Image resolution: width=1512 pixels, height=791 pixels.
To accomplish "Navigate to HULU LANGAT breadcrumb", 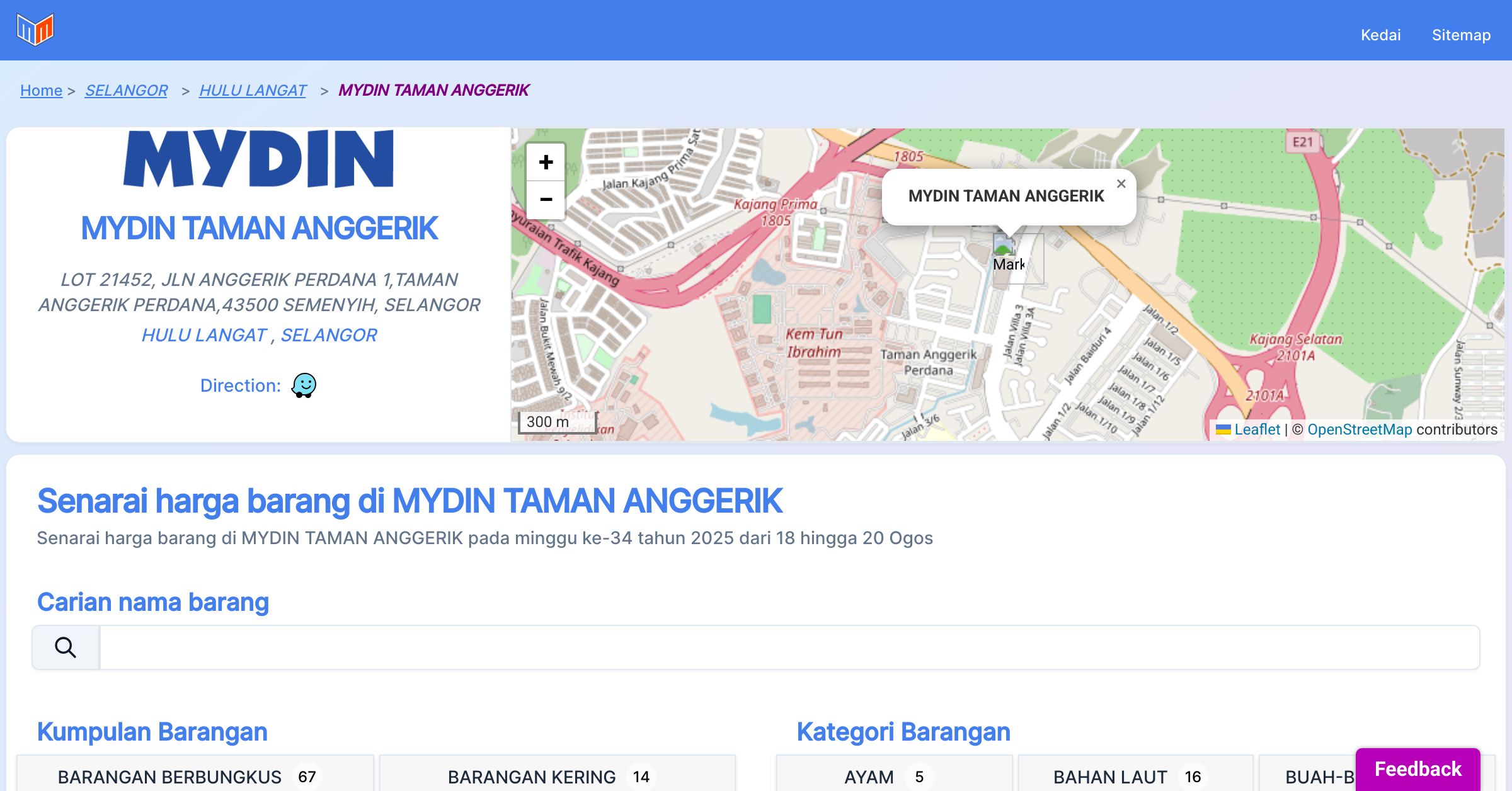I will [253, 91].
